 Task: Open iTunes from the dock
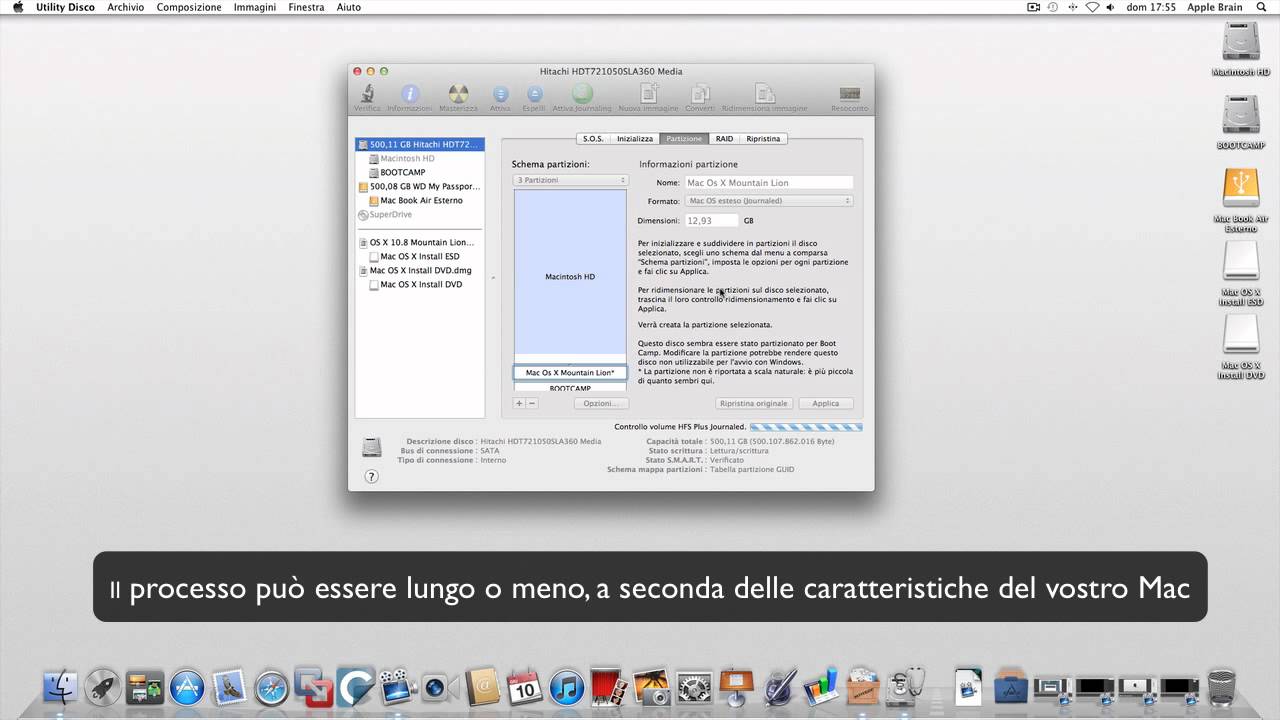567,687
